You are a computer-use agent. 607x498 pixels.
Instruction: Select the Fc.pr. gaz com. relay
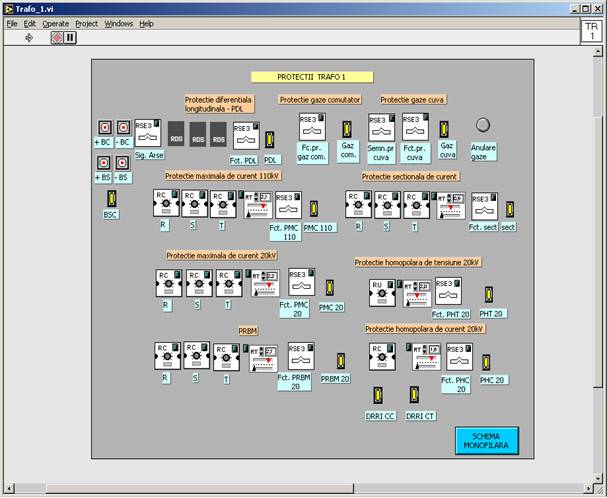point(312,127)
